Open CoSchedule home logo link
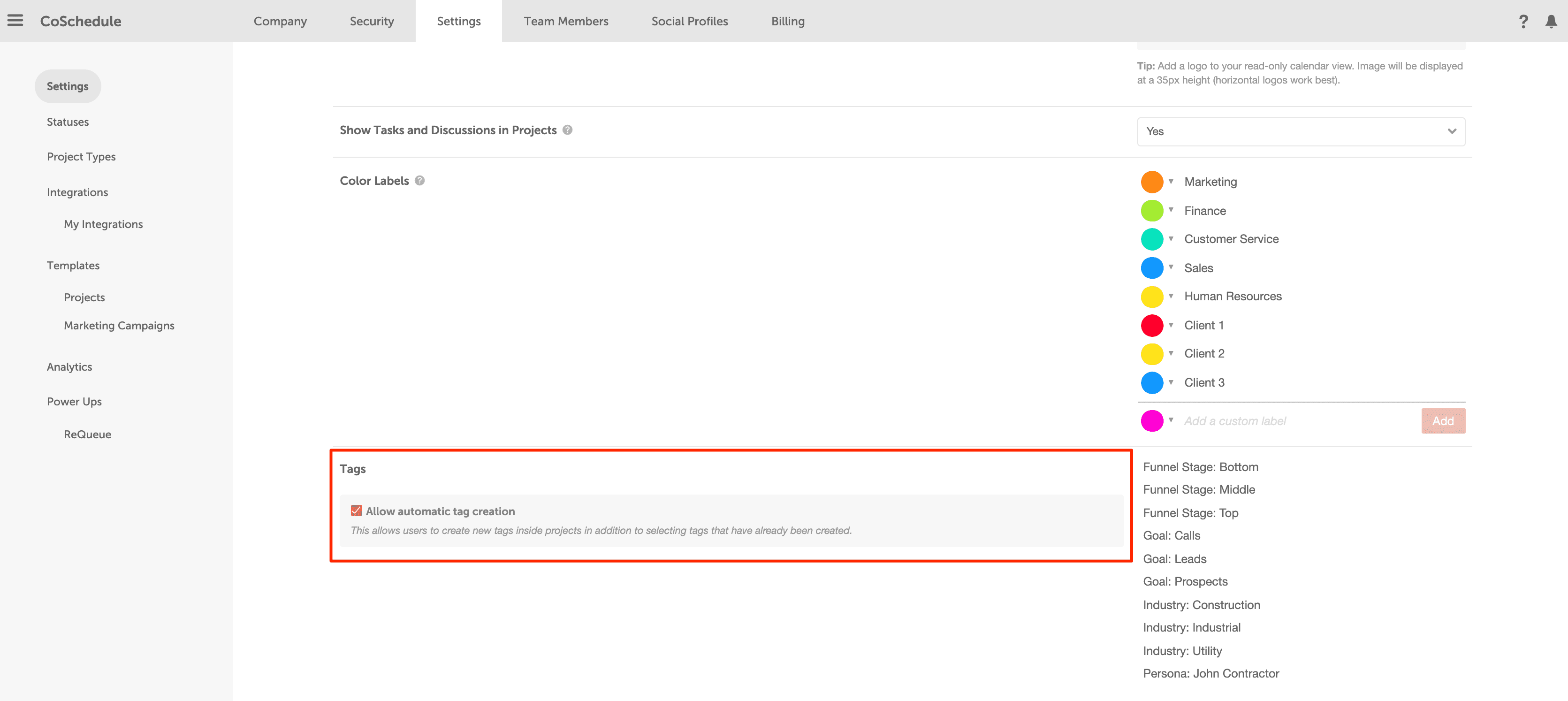The width and height of the screenshot is (1568, 701). pos(81,21)
